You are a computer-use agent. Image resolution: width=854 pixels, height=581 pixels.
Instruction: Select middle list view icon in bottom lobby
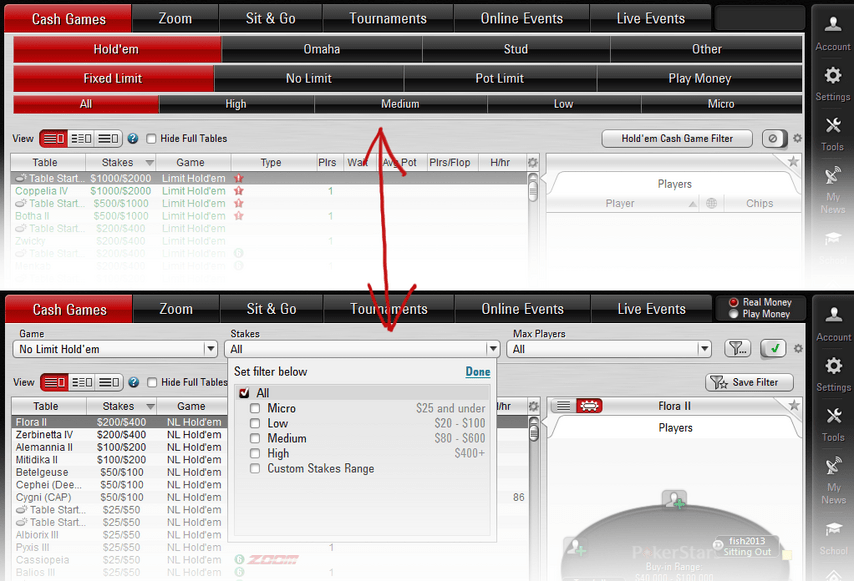82,382
